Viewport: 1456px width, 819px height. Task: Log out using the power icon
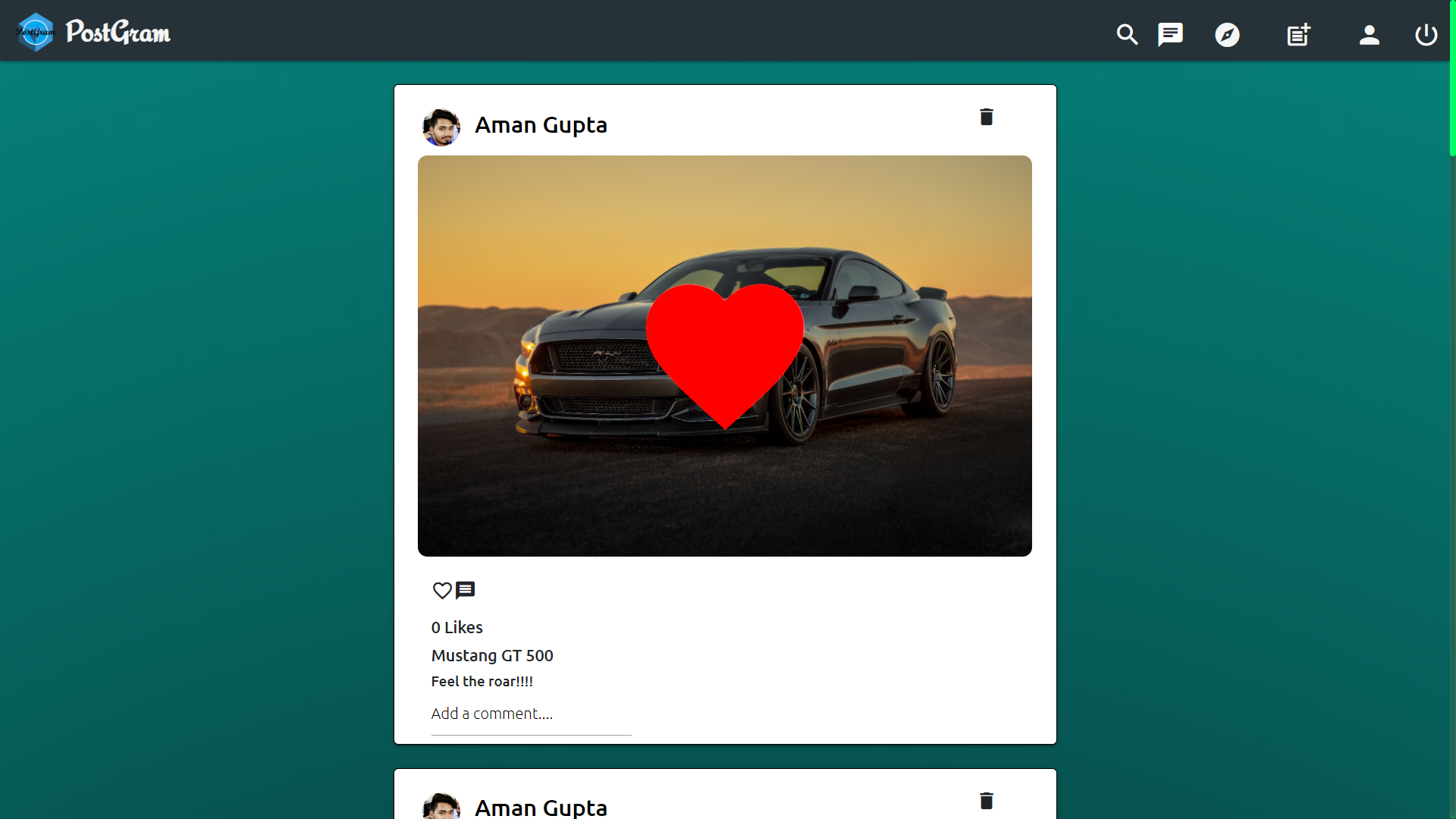click(1426, 35)
